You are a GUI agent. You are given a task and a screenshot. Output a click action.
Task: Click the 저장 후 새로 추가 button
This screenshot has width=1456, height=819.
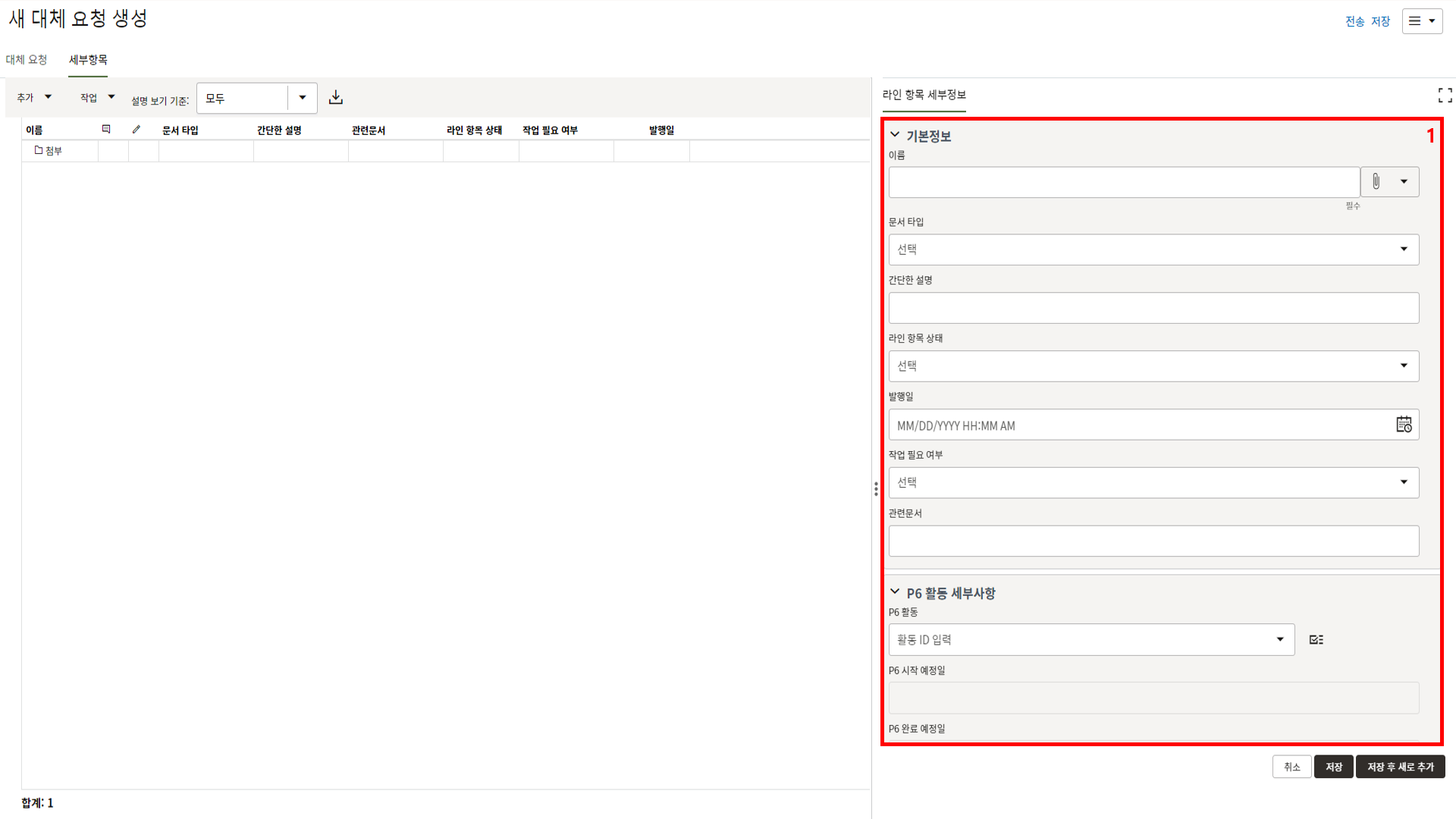click(1400, 767)
